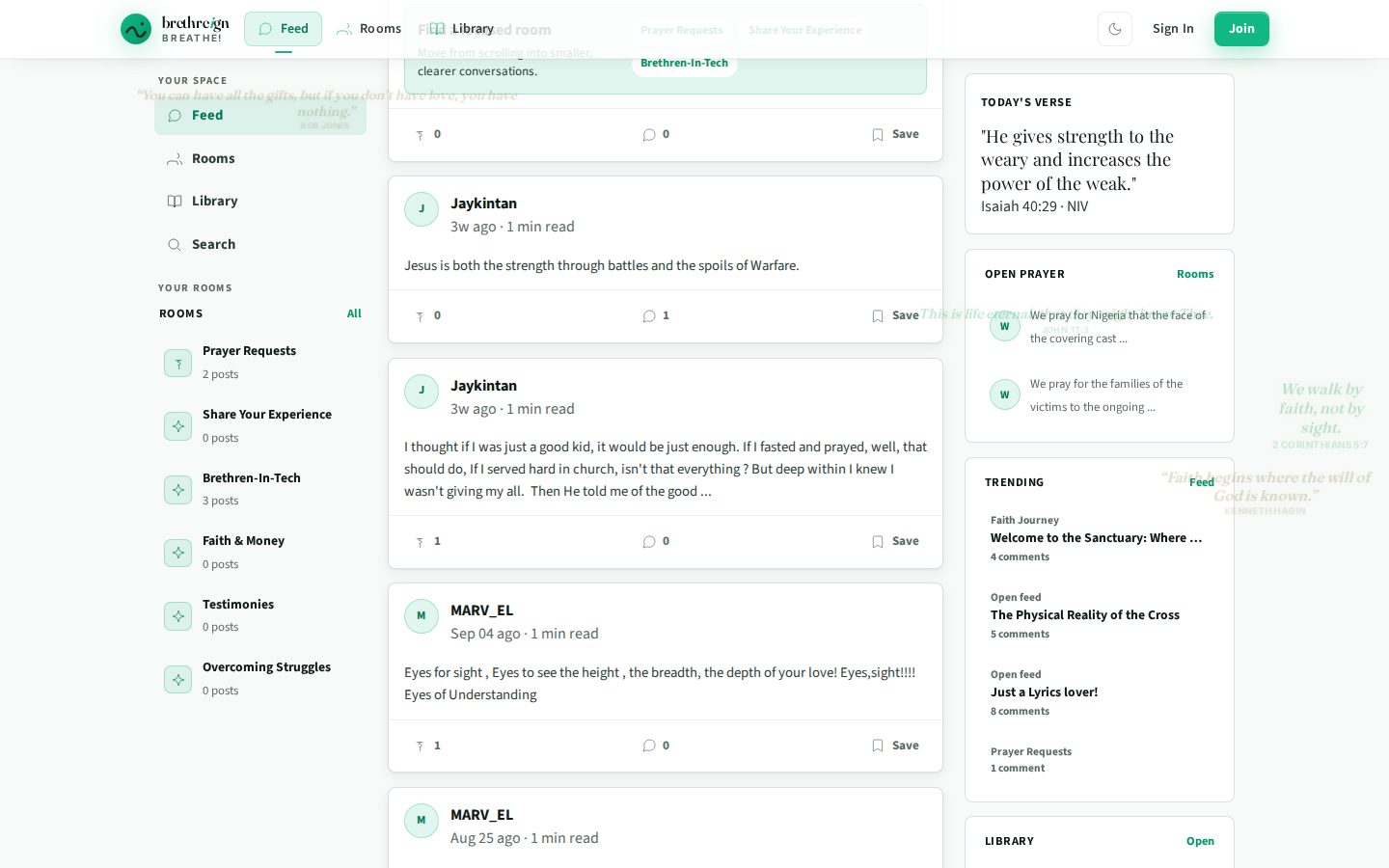The width and height of the screenshot is (1389, 868).
Task: Like the 'Jesus is both the strength' post
Action: click(x=428, y=315)
